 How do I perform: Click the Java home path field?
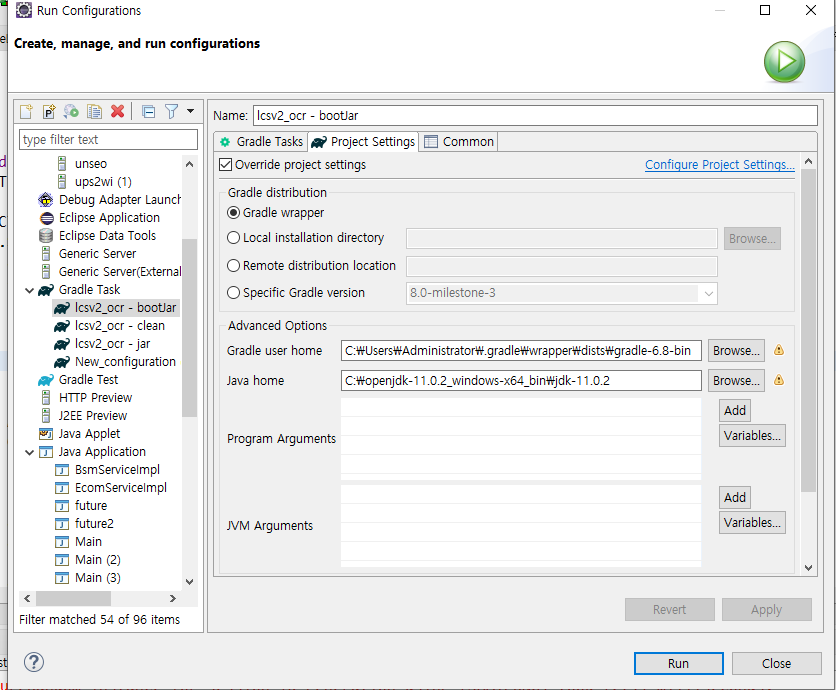coord(521,381)
